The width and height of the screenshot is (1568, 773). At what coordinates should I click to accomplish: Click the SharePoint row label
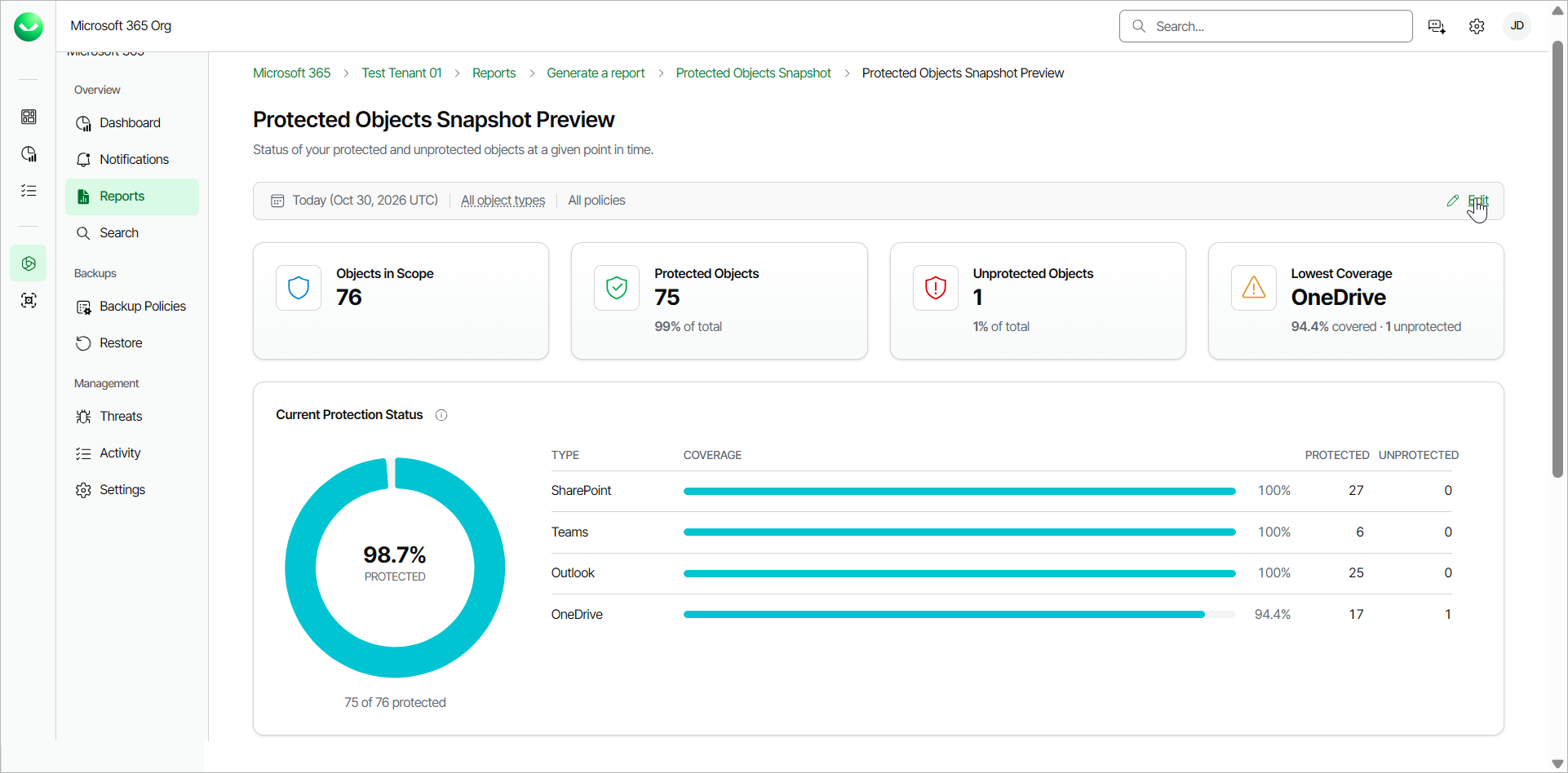581,491
